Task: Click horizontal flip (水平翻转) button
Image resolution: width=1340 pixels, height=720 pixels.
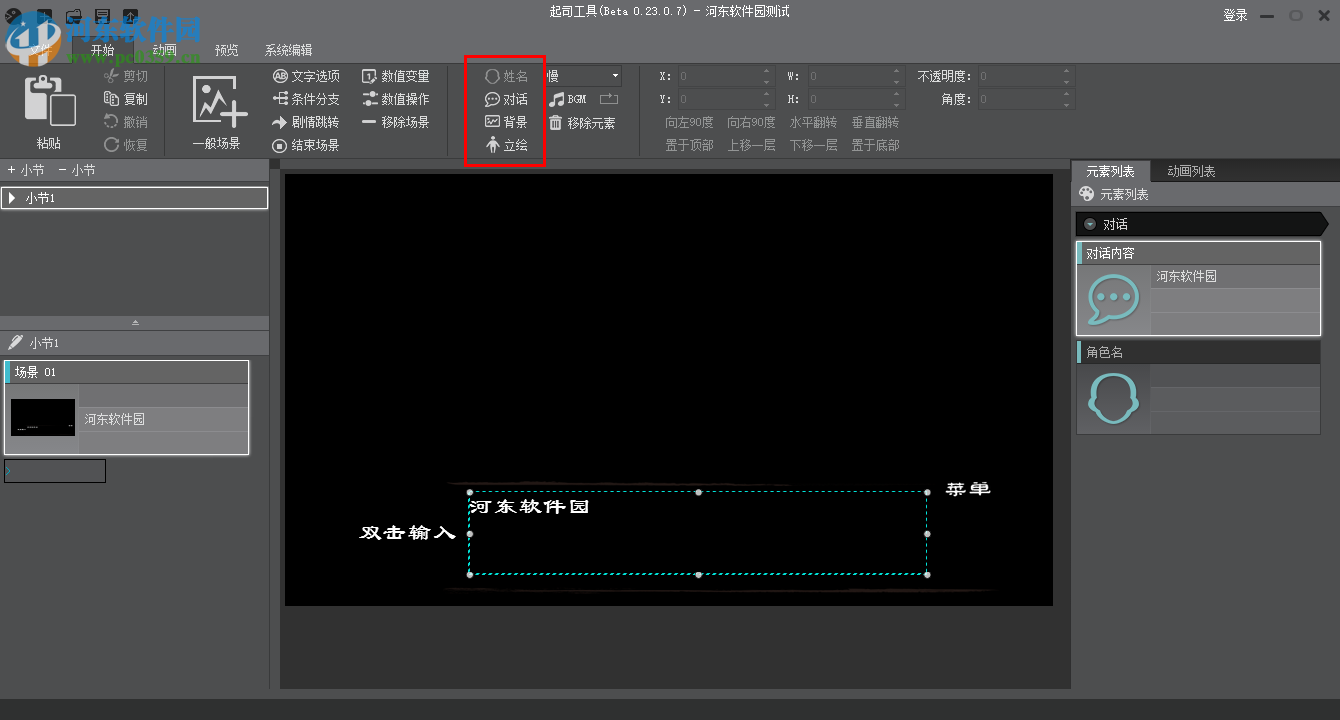Action: pyautogui.click(x=813, y=122)
